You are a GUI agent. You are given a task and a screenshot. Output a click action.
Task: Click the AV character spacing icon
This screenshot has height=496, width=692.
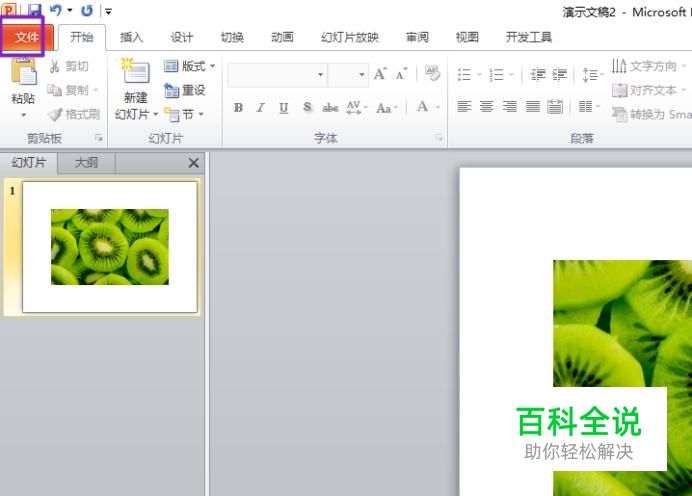356,107
